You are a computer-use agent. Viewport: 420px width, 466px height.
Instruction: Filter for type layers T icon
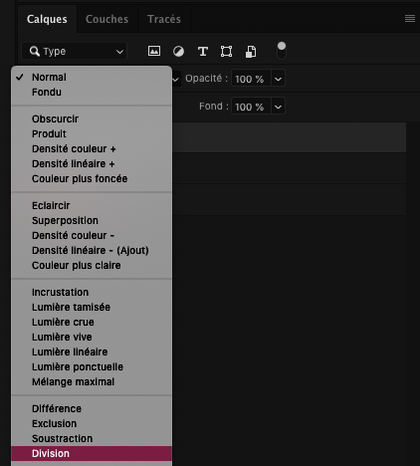pos(203,51)
